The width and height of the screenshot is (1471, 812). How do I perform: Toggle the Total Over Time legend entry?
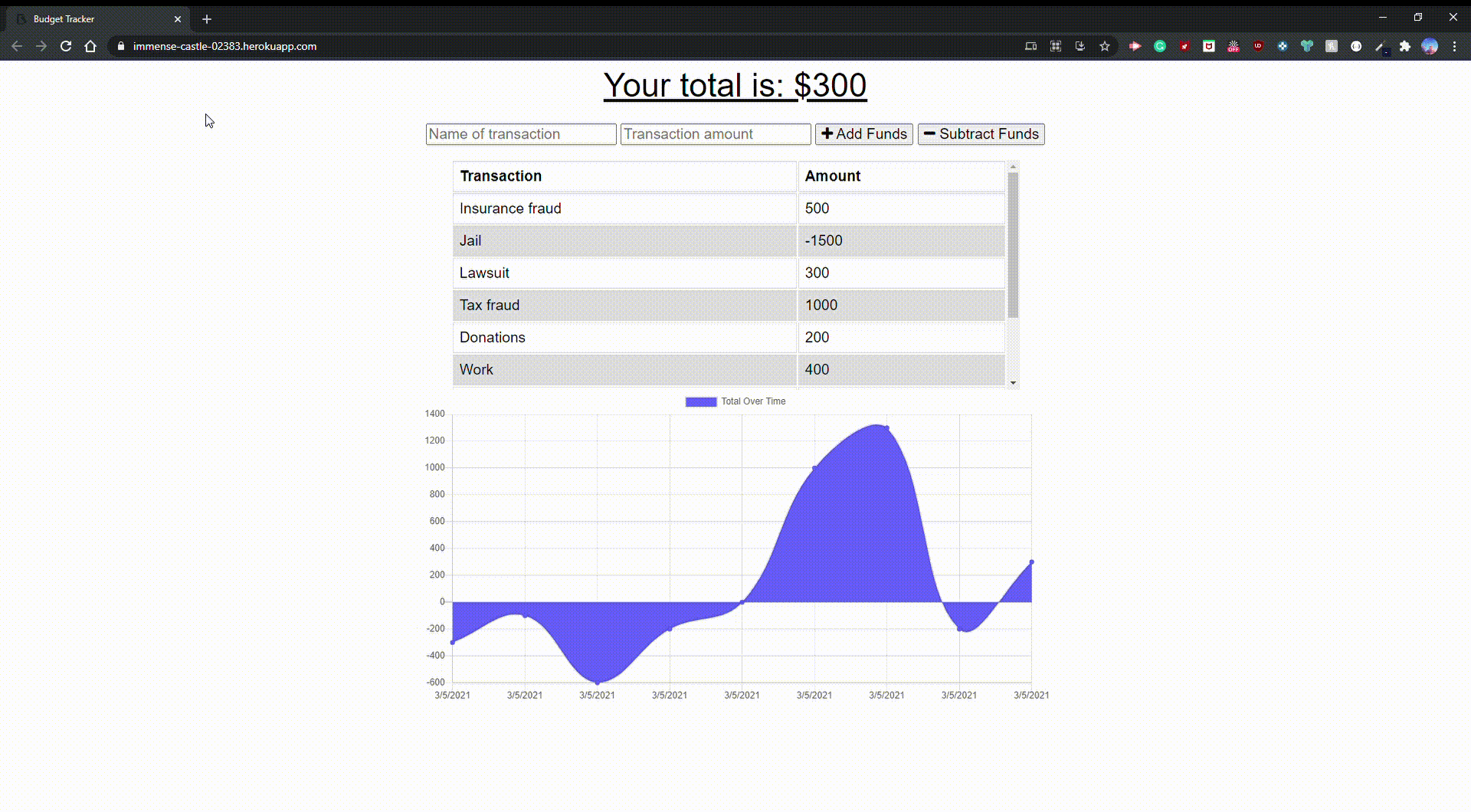point(735,401)
